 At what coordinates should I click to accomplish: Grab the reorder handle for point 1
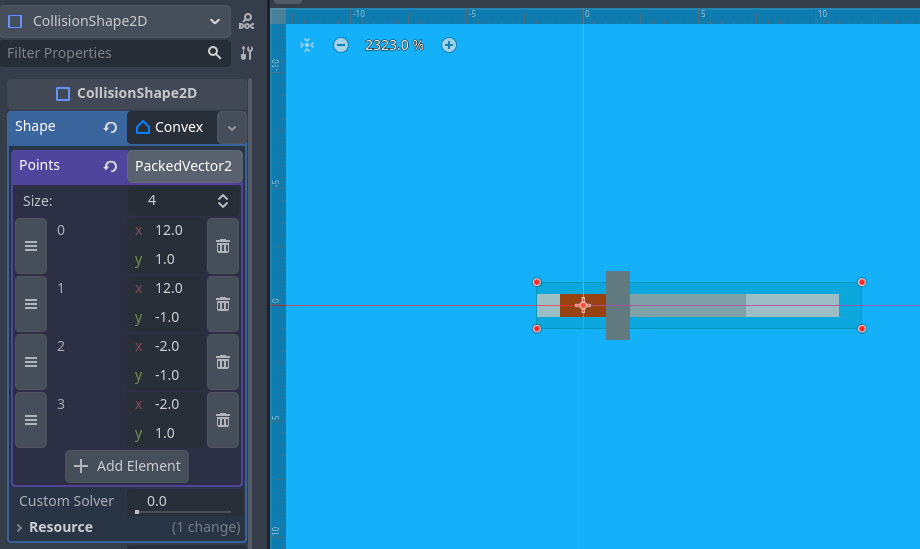pos(31,303)
